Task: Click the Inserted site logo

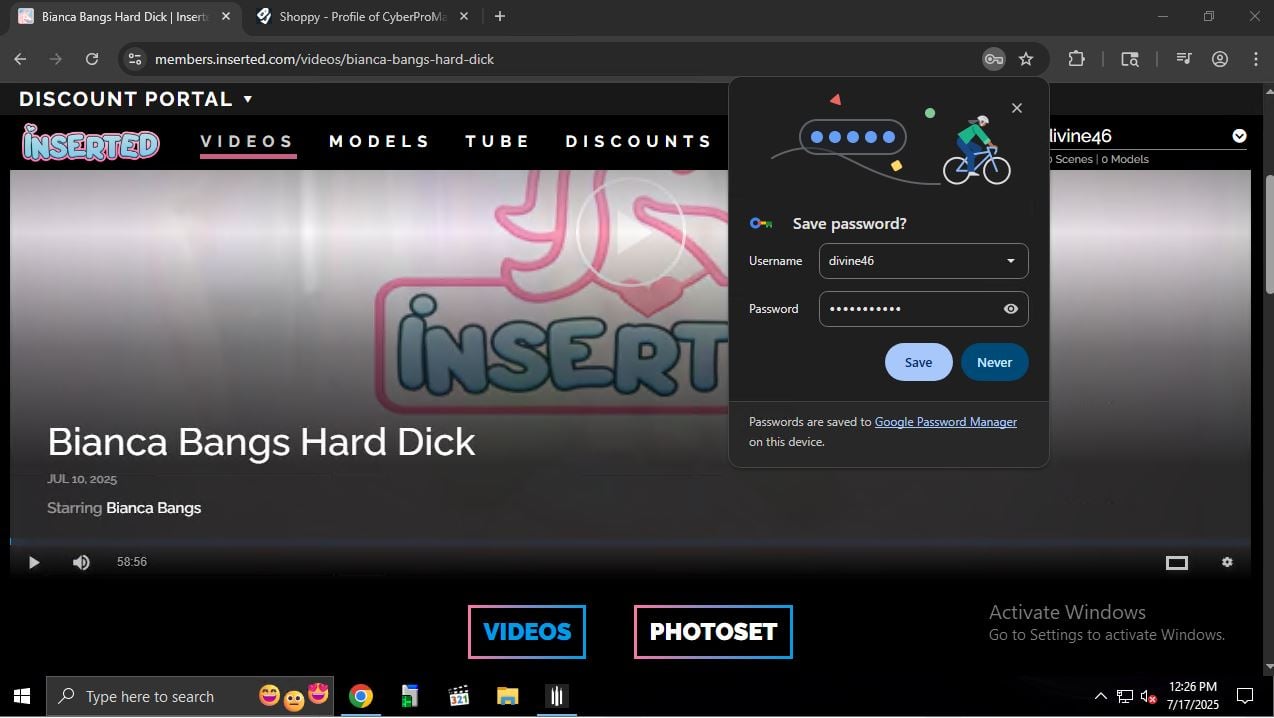Action: 91,143
